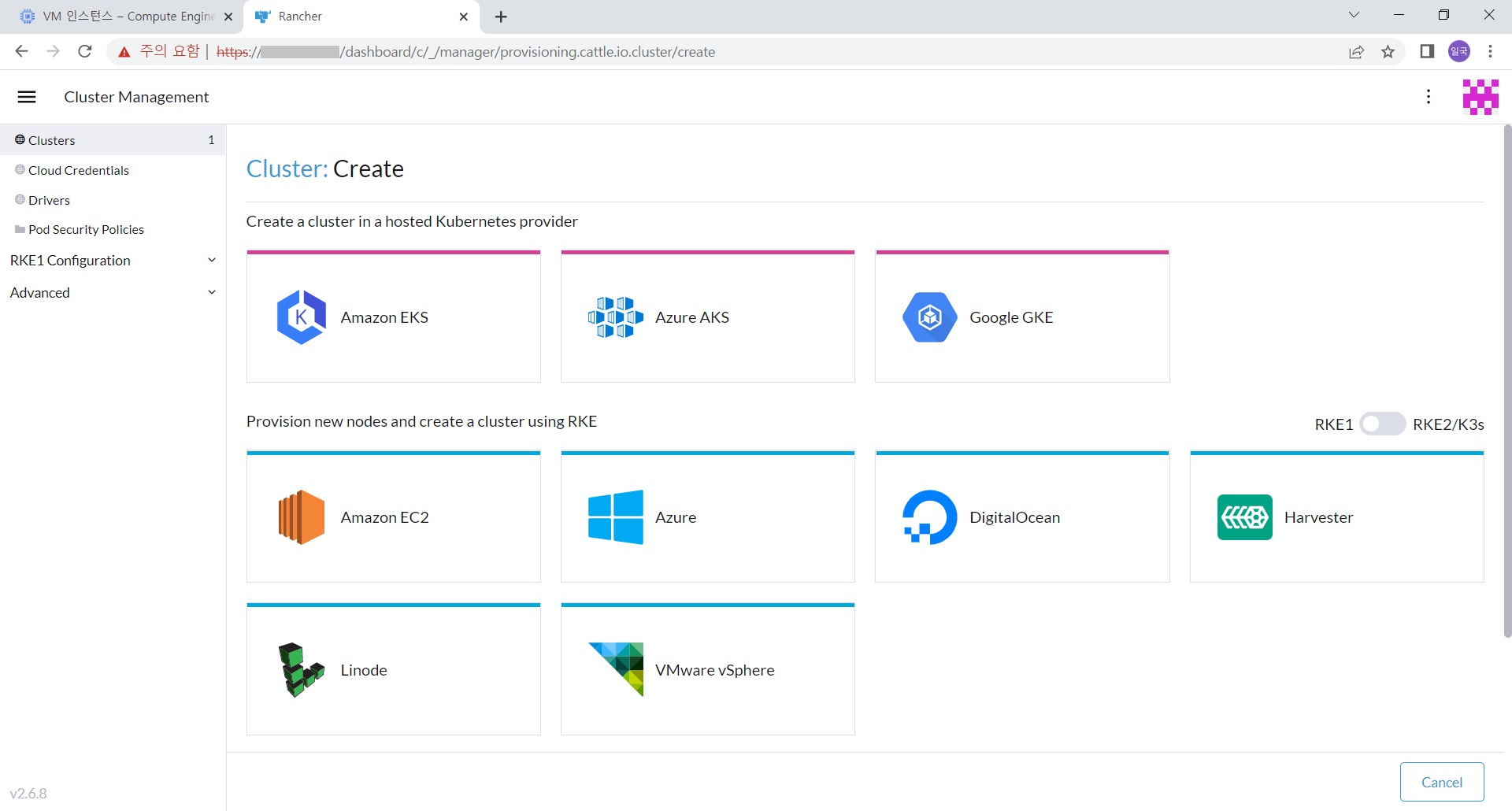
Task: Click the Cluster: breadcrumb link
Action: click(x=287, y=168)
